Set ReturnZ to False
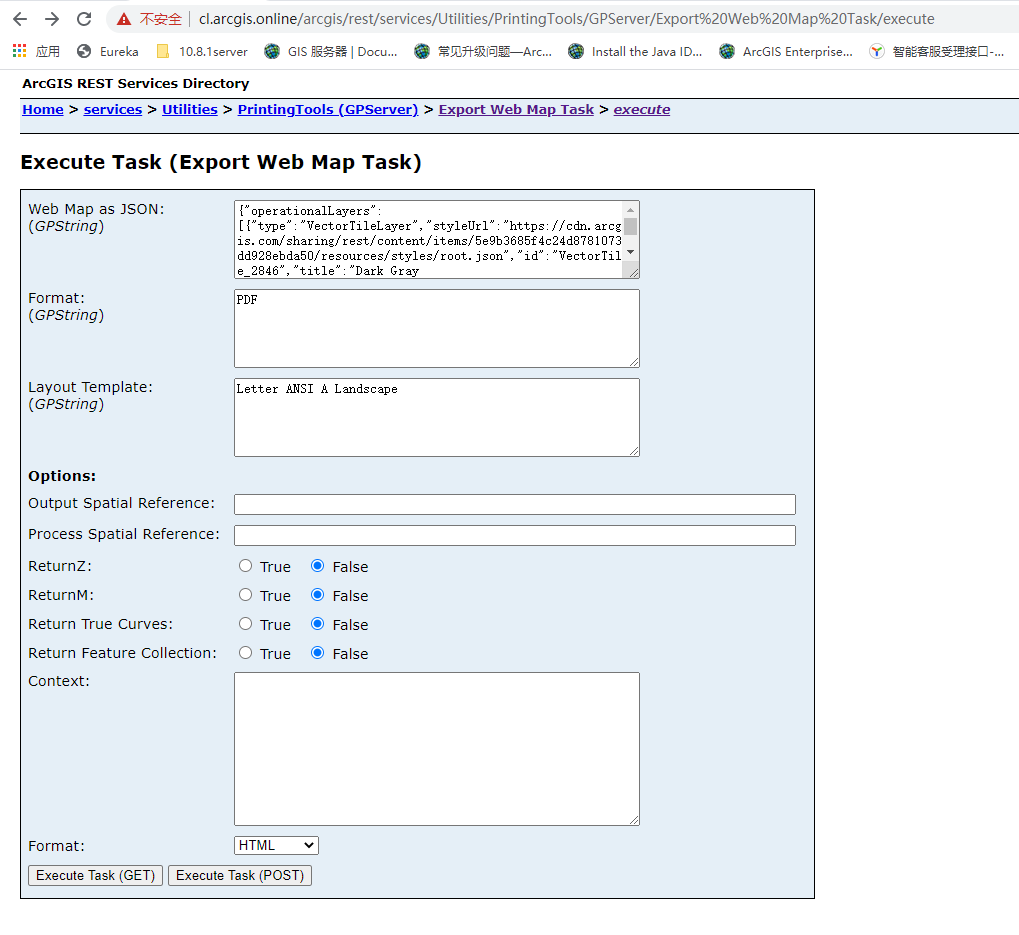 point(317,566)
